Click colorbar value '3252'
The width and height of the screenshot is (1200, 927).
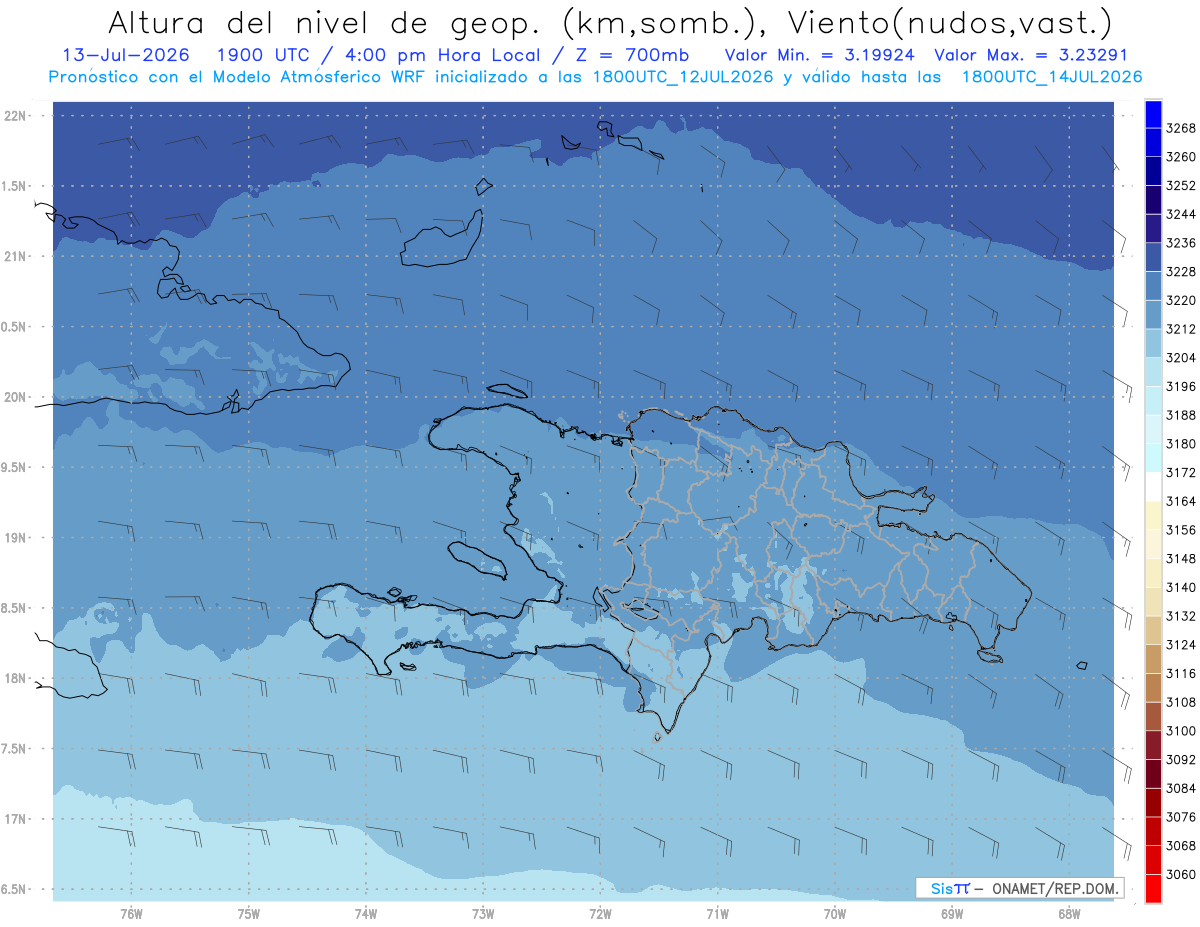tap(1181, 185)
